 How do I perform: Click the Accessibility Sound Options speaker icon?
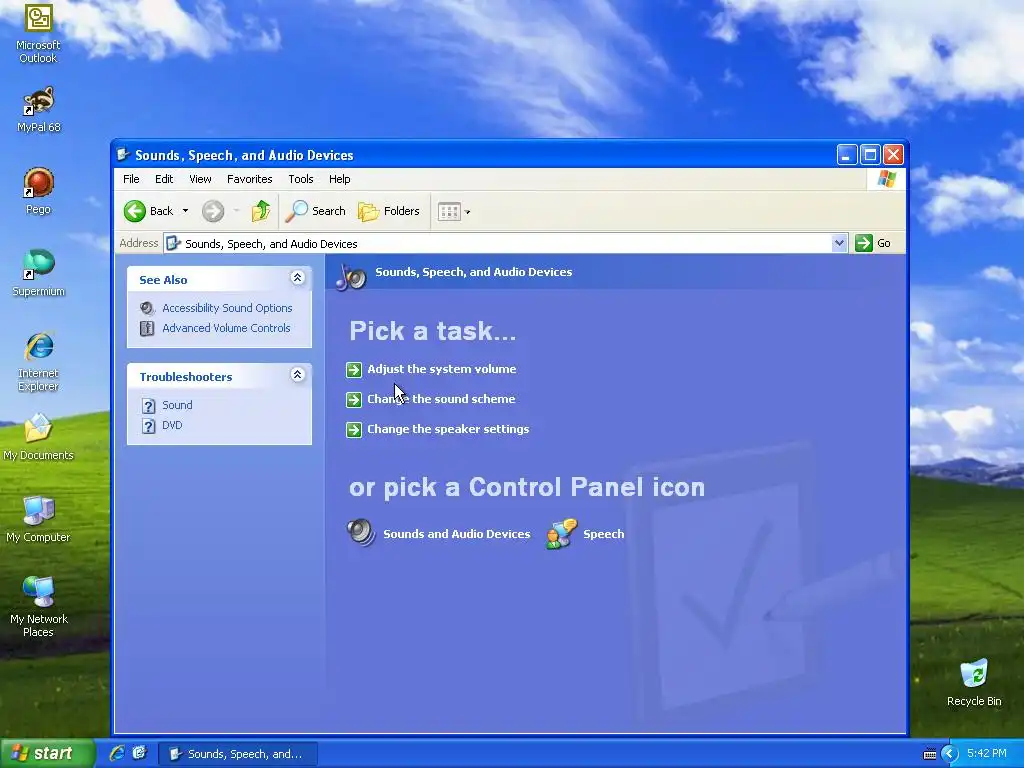point(148,308)
